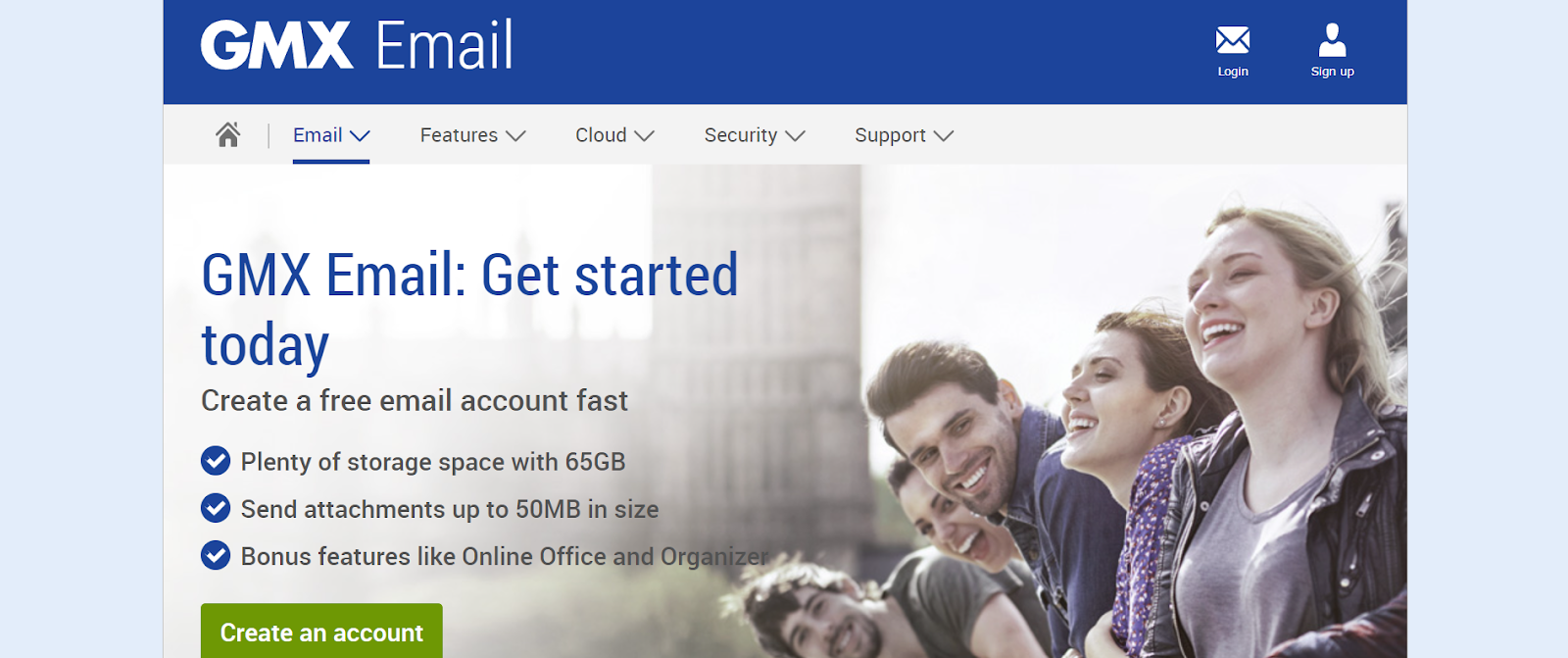Click checkmark beside Bonus features bullet
1568x658 pixels.
(x=216, y=555)
